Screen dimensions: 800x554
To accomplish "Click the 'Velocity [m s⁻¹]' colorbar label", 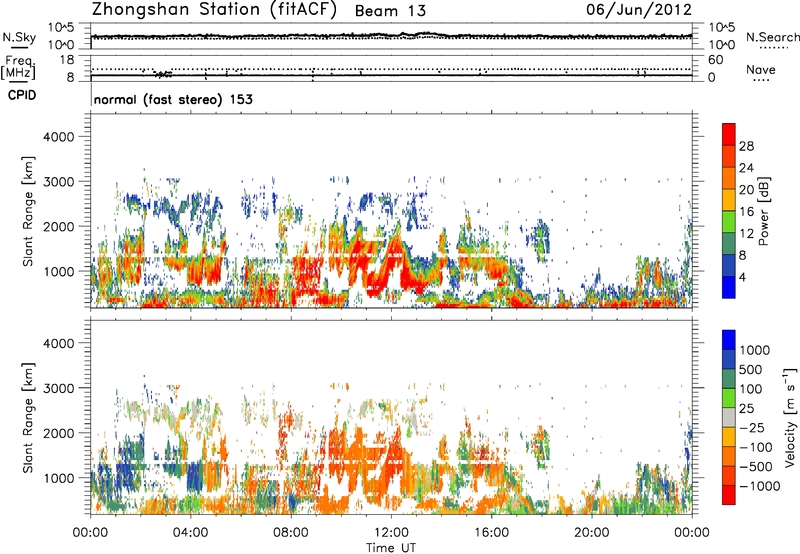I will [x=790, y=418].
